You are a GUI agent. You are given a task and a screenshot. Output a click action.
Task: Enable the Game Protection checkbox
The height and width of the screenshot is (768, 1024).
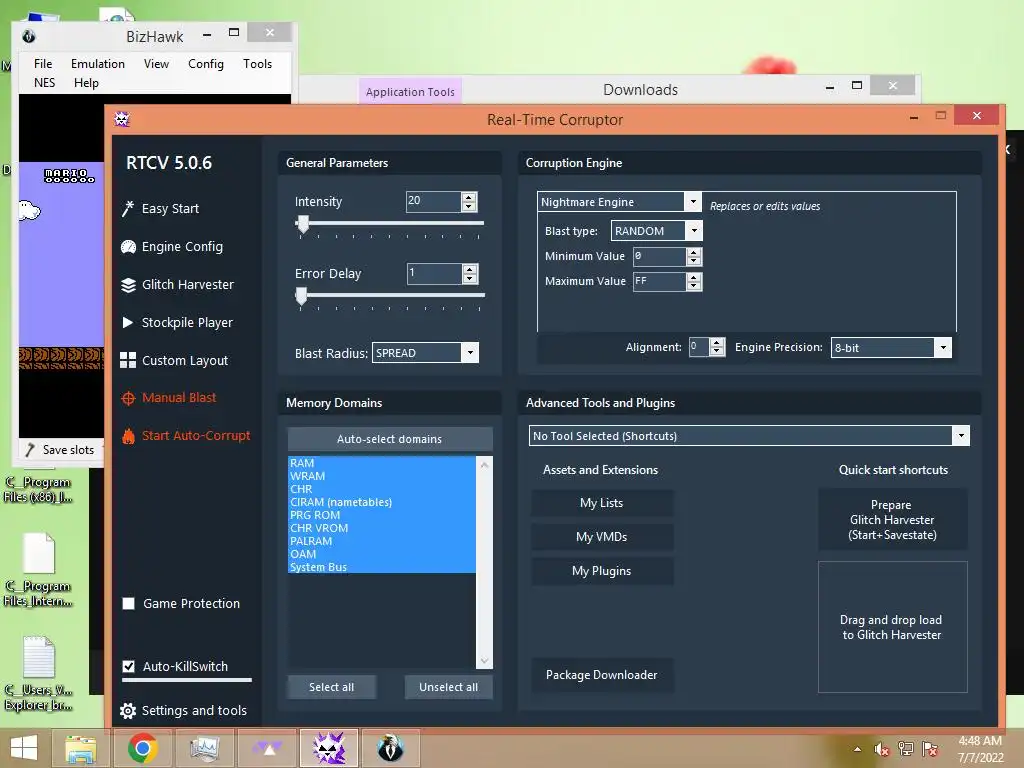(129, 603)
